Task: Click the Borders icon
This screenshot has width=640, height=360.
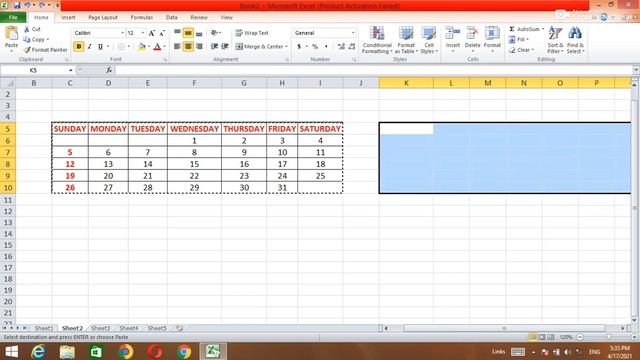Action: (121, 47)
